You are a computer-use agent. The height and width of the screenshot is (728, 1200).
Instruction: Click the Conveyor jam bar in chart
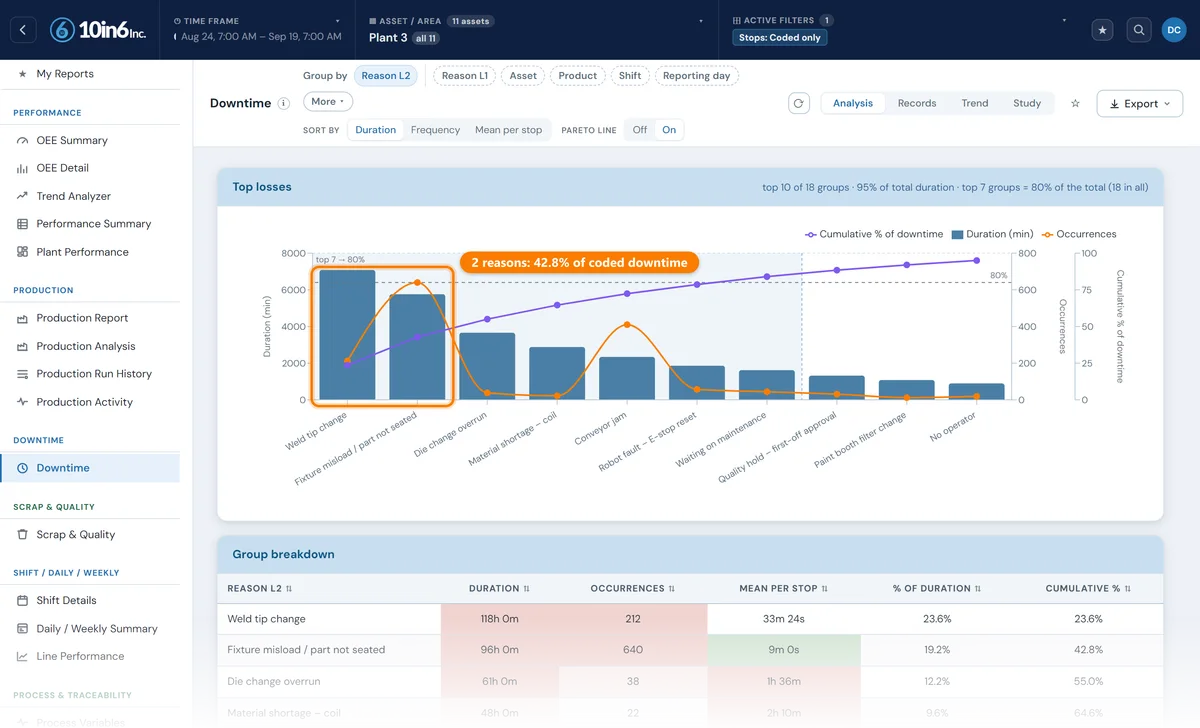point(627,379)
